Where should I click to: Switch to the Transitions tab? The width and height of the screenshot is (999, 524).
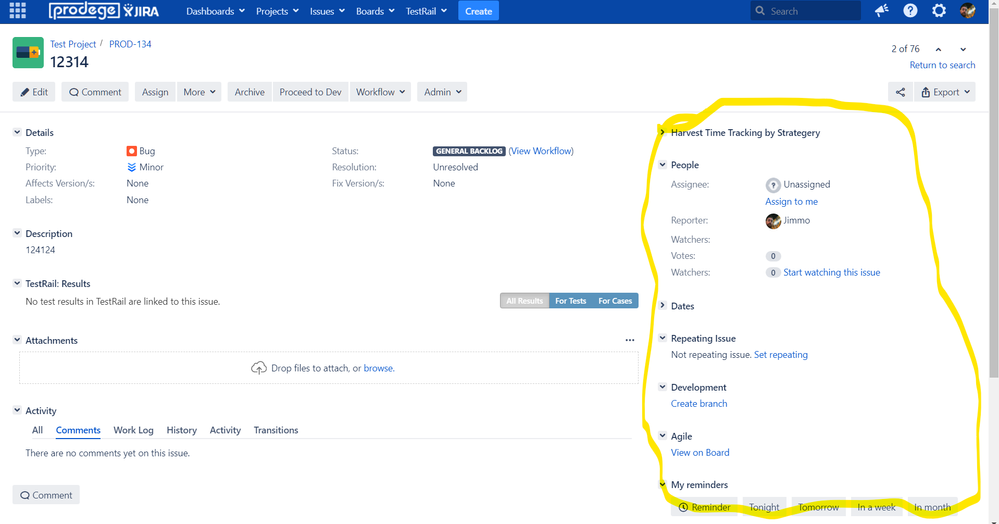click(x=276, y=430)
